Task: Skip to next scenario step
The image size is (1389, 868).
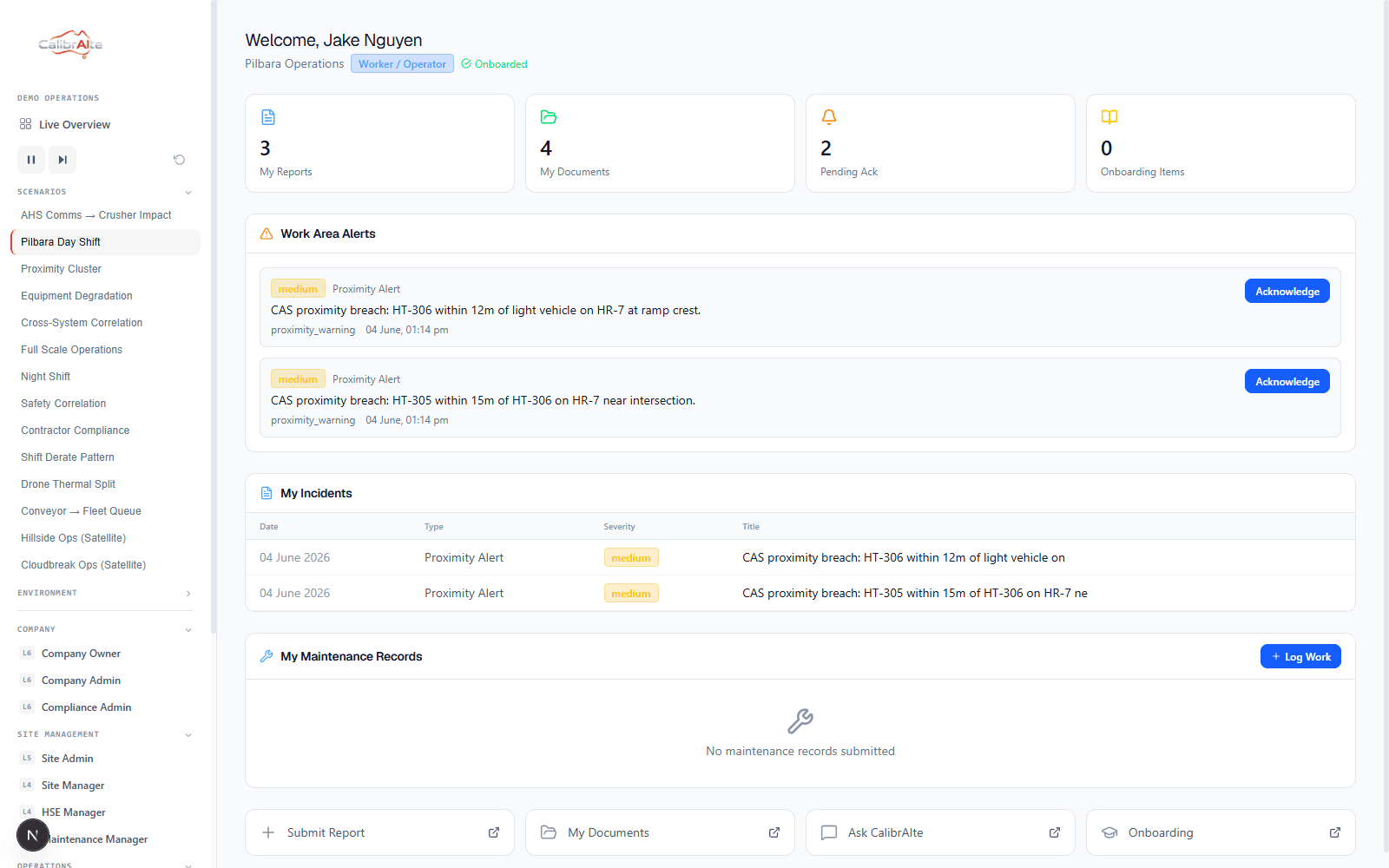Action: point(63,160)
